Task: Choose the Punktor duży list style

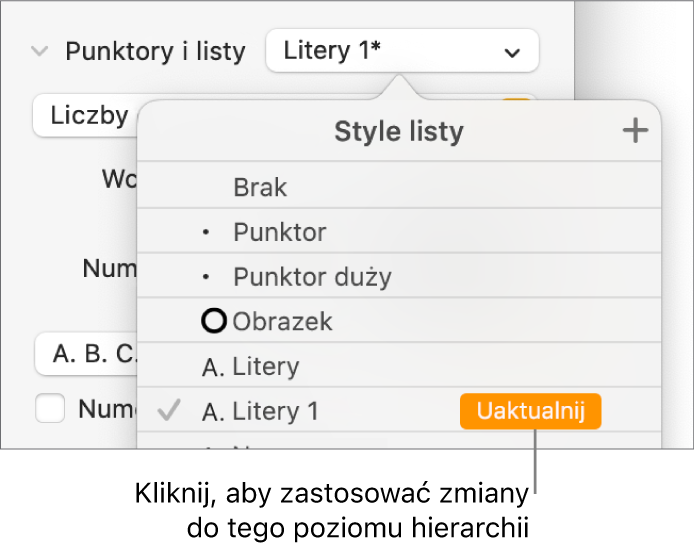Action: pyautogui.click(x=399, y=276)
